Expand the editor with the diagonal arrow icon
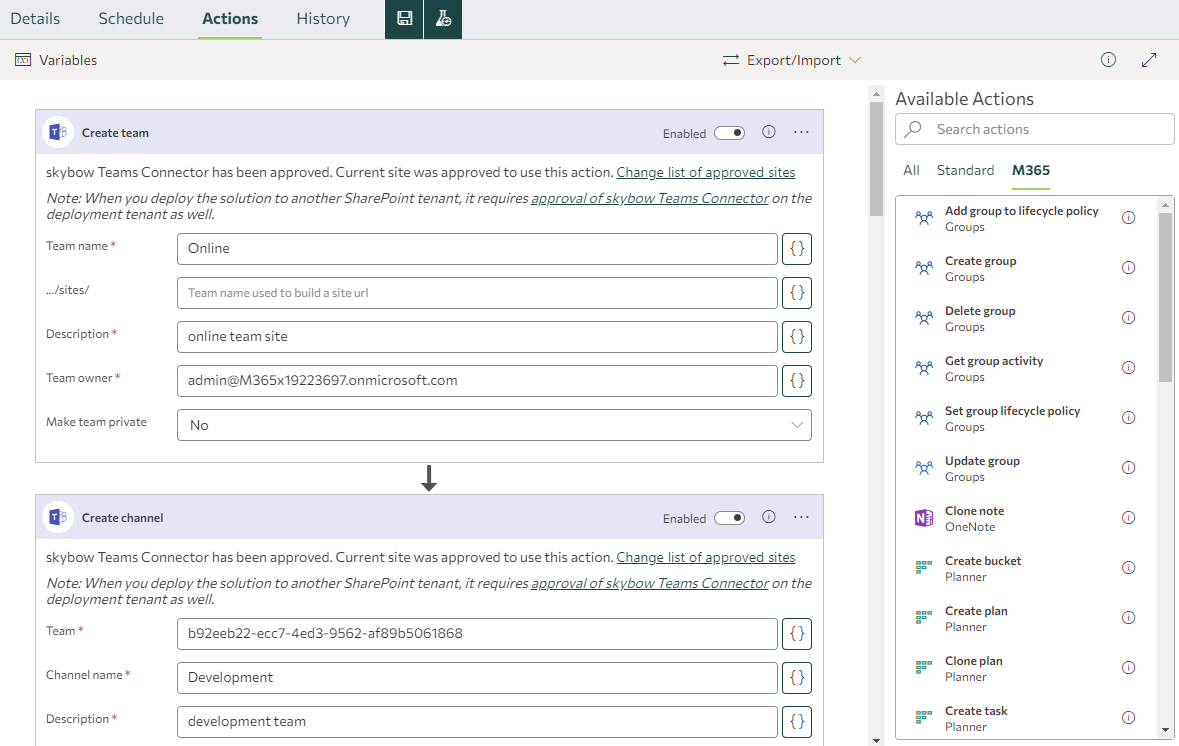This screenshot has height=746, width=1179. click(1149, 59)
